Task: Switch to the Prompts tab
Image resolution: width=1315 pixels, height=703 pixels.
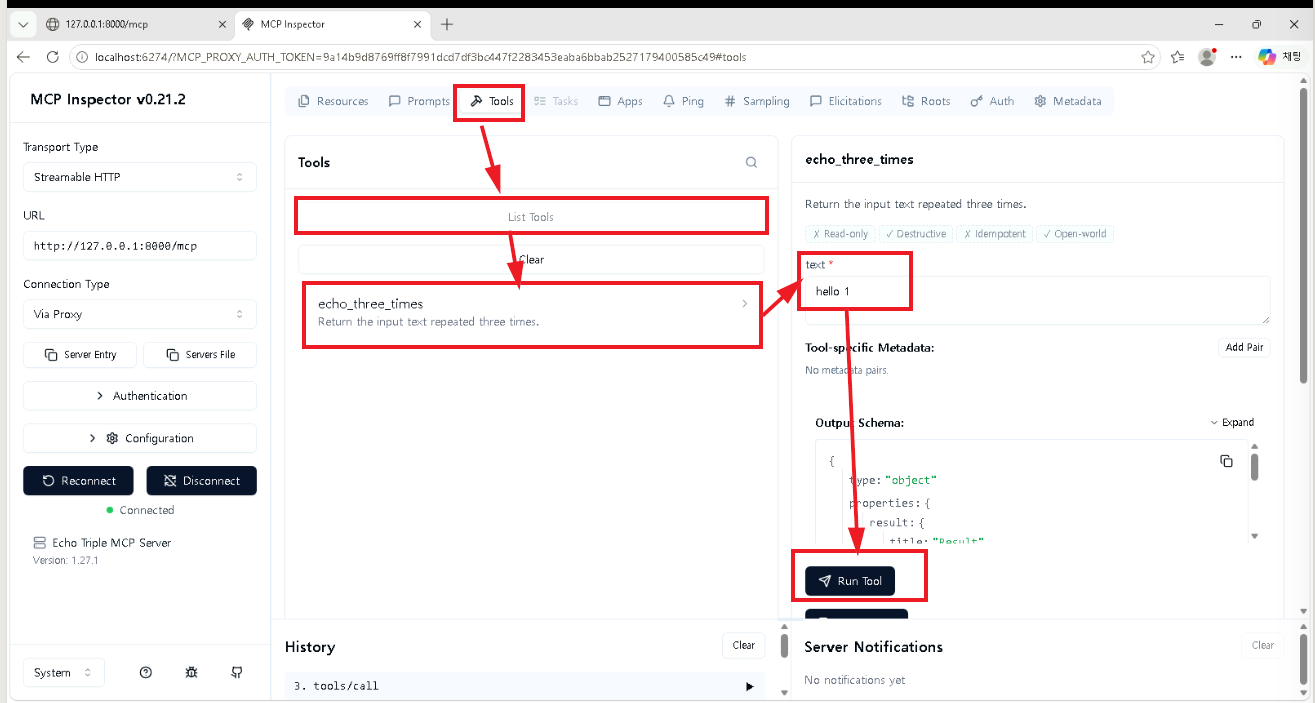Action: [419, 101]
